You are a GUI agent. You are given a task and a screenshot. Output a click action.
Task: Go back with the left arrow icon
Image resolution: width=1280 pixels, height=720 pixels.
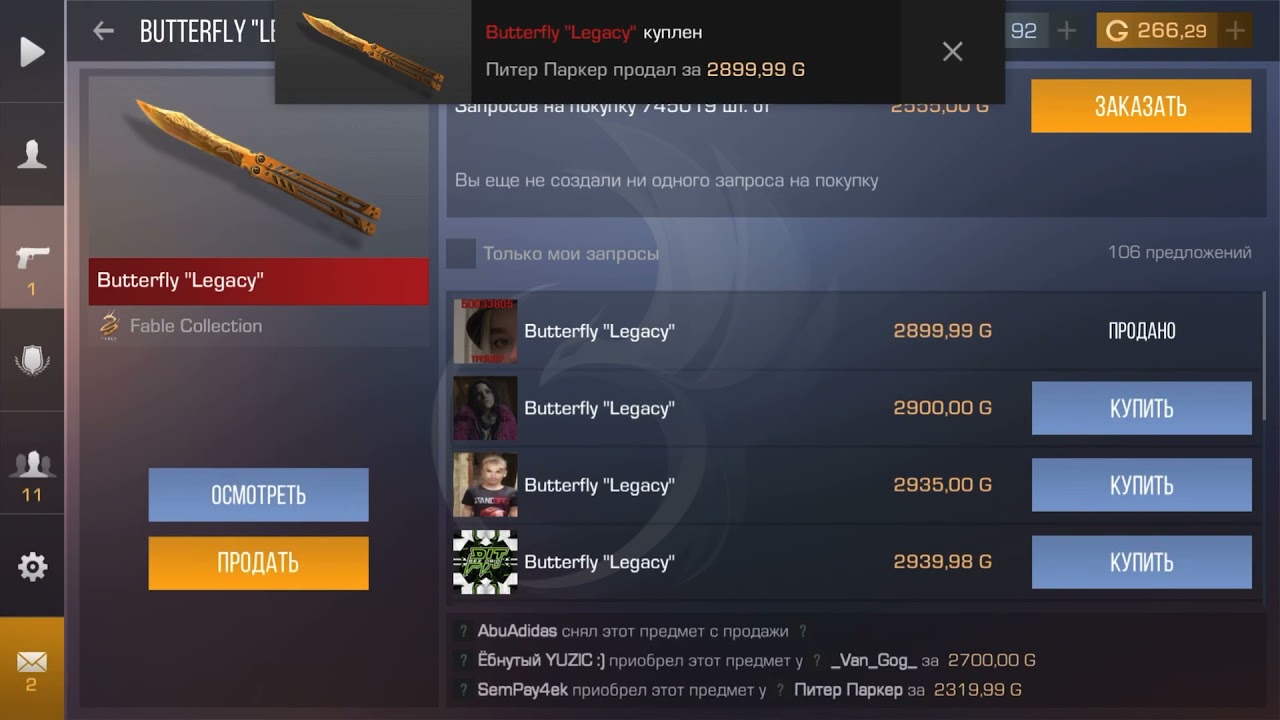[103, 31]
